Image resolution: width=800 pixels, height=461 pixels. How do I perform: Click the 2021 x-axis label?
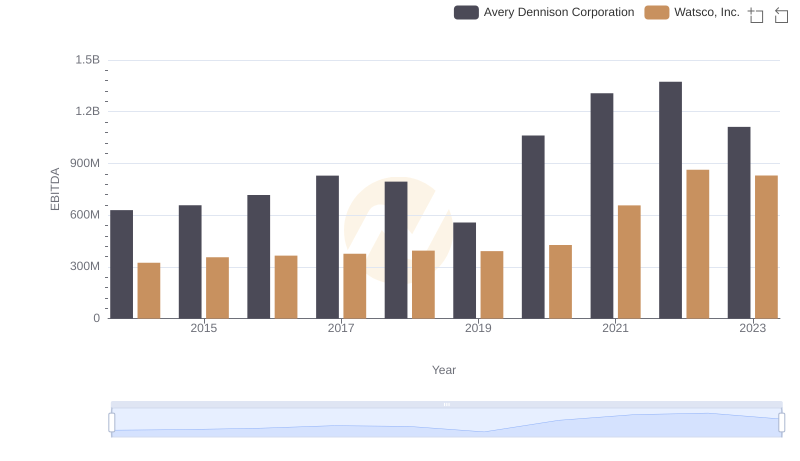[x=615, y=328]
